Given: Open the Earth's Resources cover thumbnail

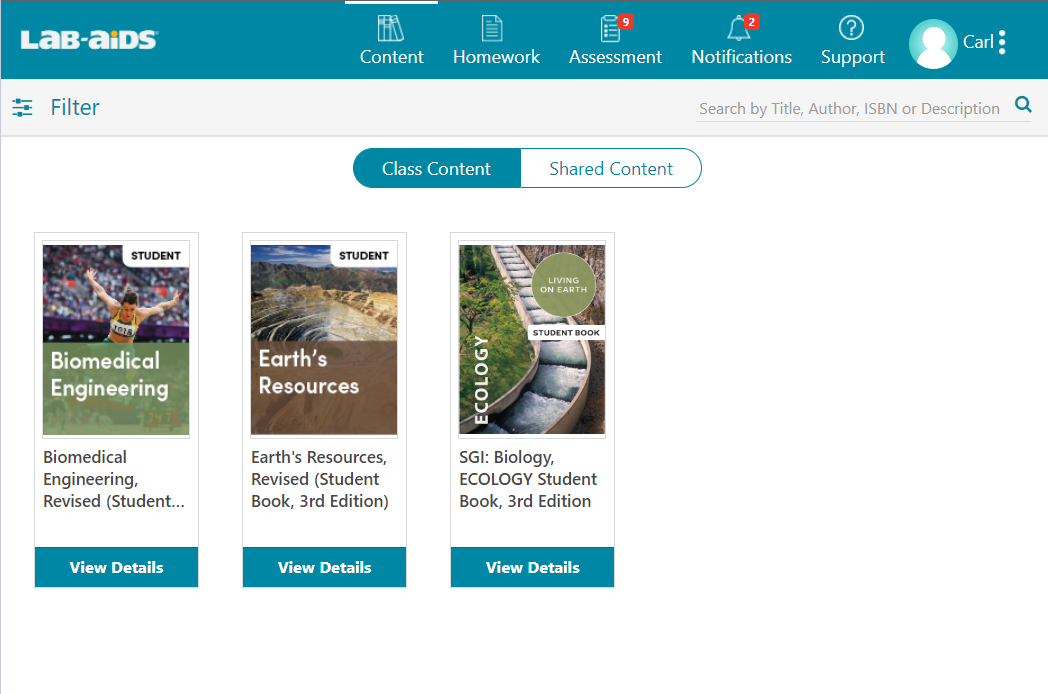Looking at the screenshot, I should click(324, 340).
